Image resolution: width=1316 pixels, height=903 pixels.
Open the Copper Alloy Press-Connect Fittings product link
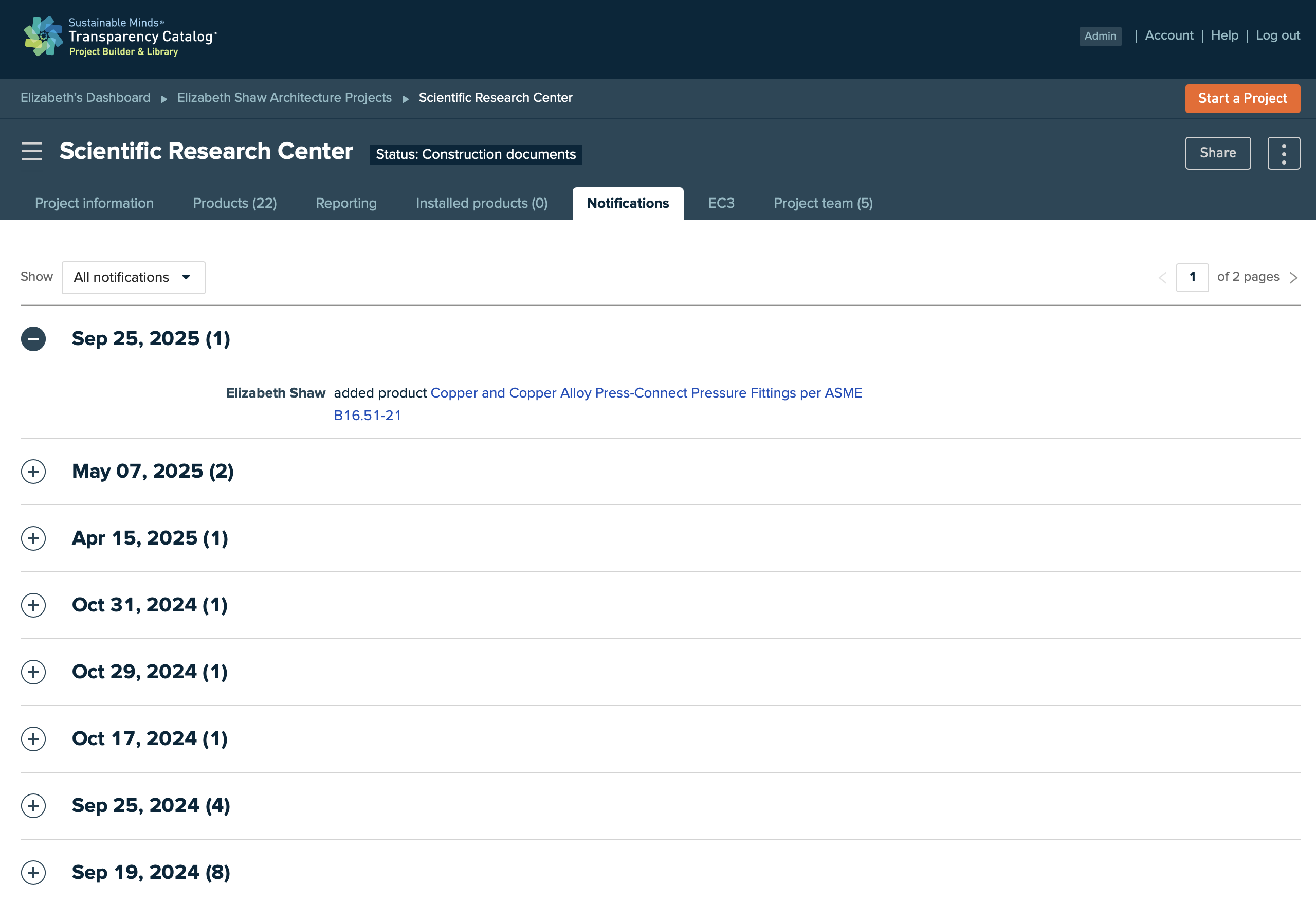[597, 404]
